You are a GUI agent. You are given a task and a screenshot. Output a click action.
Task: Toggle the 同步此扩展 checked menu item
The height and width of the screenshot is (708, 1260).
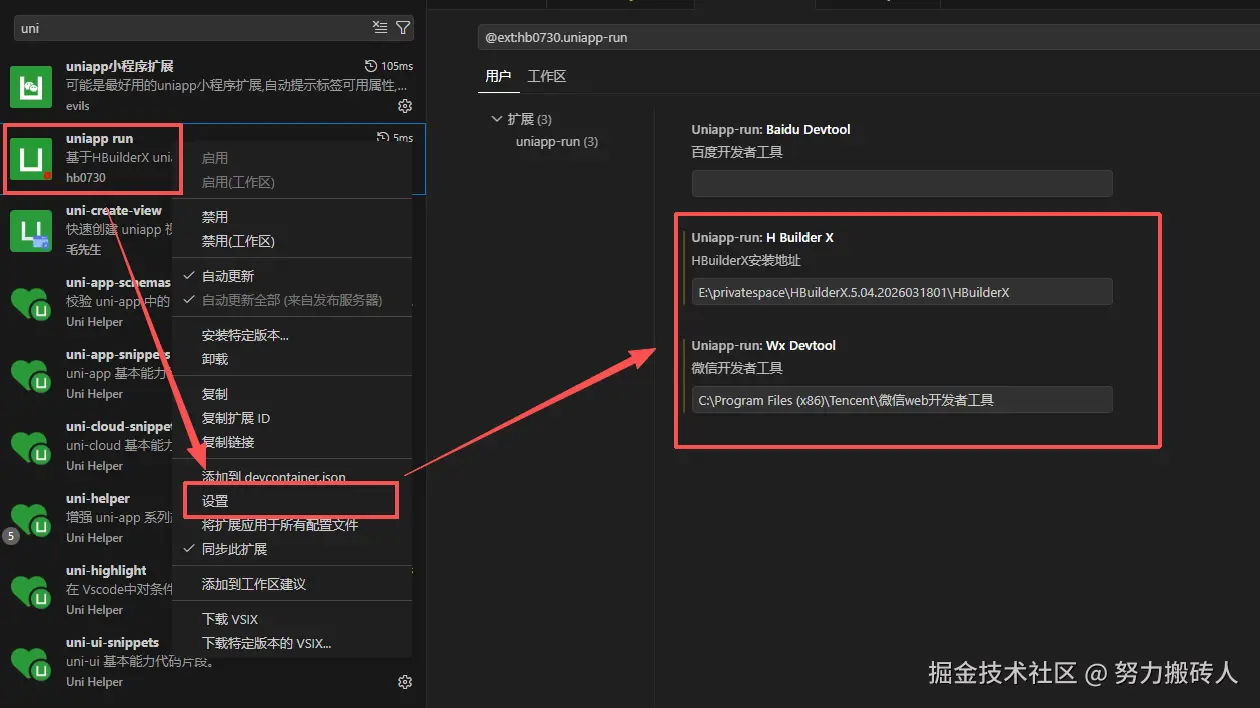292,549
